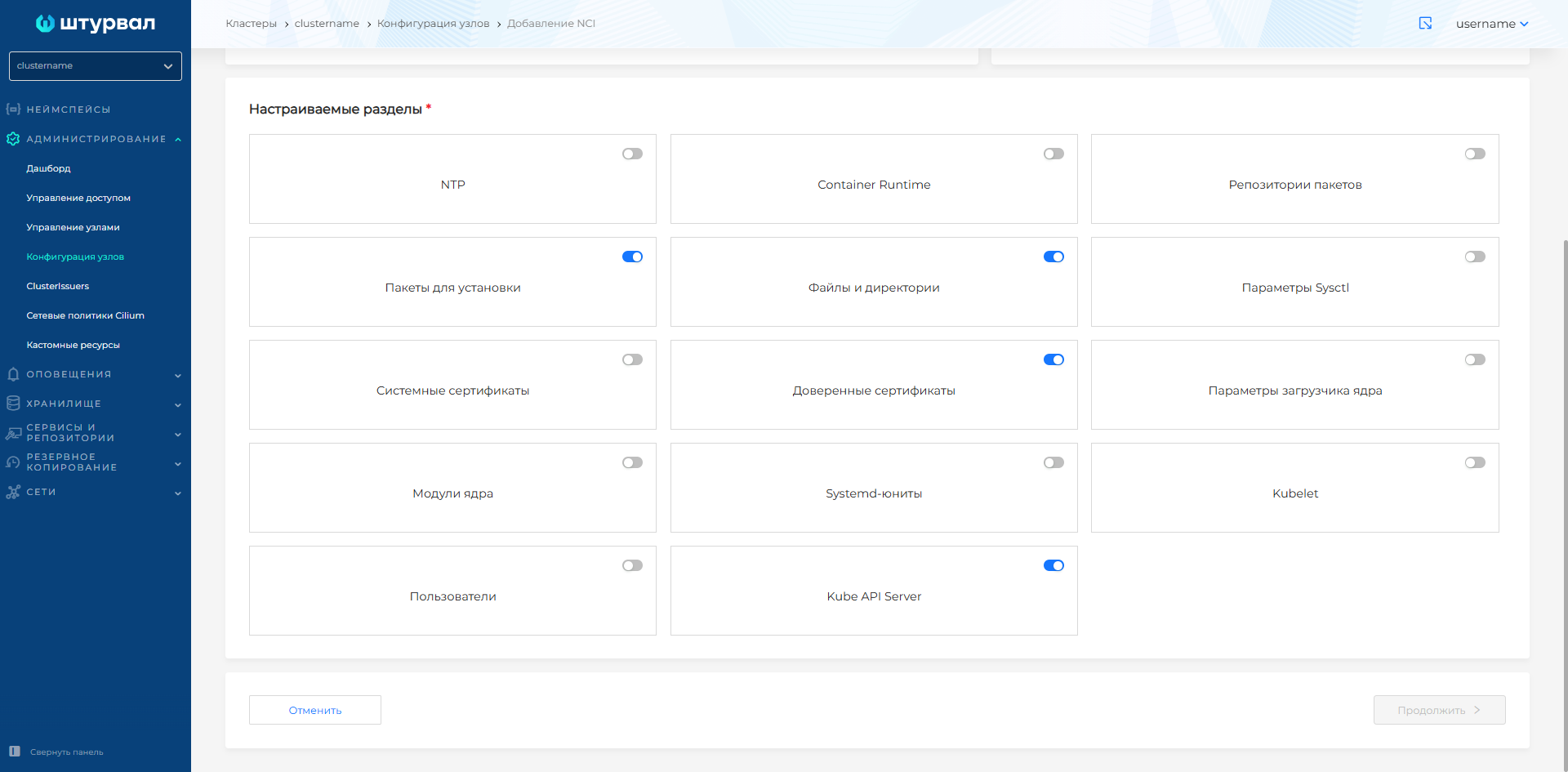Click the Администрирование gear icon
The width and height of the screenshot is (1568, 772).
pos(13,139)
